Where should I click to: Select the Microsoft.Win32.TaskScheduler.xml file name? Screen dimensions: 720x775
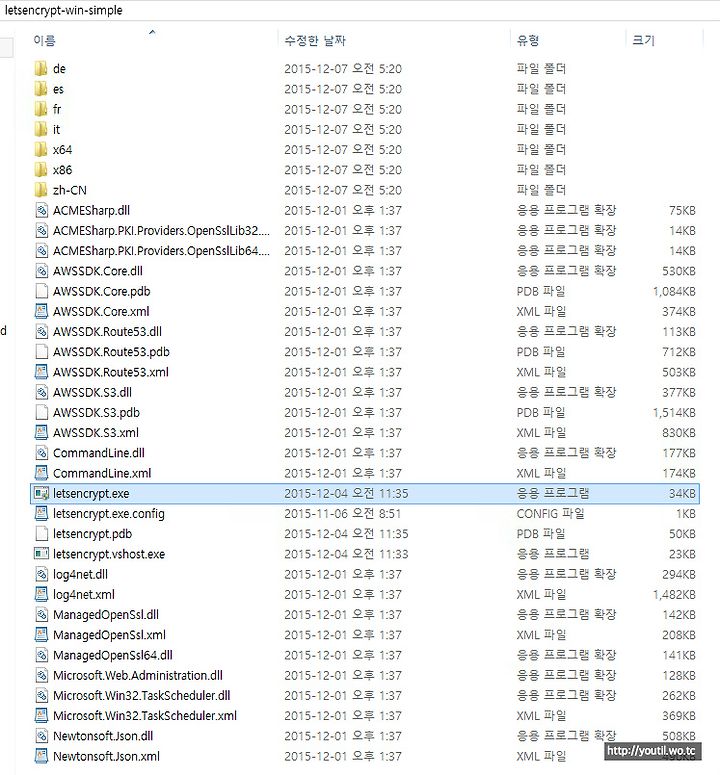pyautogui.click(x=145, y=716)
